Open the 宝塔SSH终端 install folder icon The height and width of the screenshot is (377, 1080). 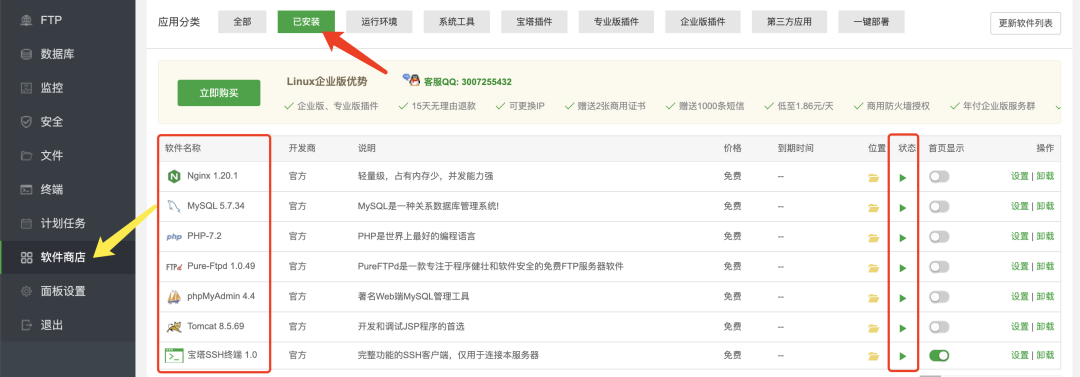[x=874, y=356]
